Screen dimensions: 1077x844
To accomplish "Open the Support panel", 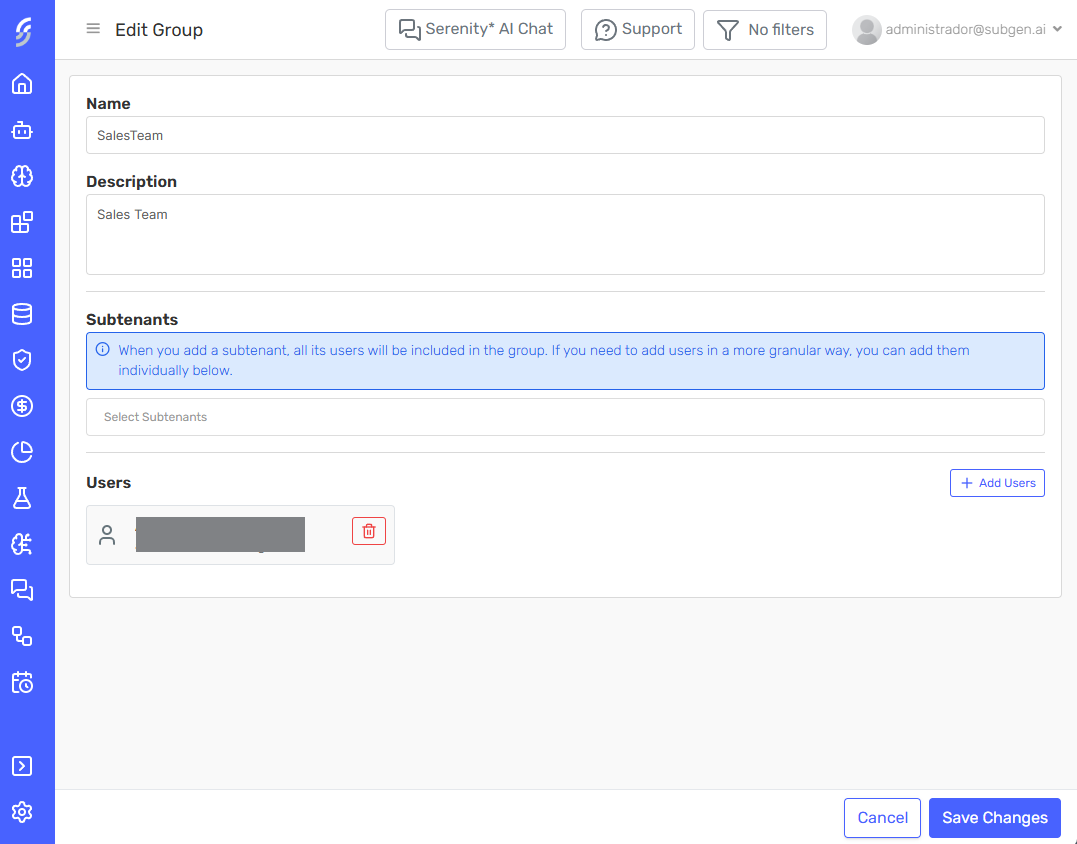I will pos(637,29).
